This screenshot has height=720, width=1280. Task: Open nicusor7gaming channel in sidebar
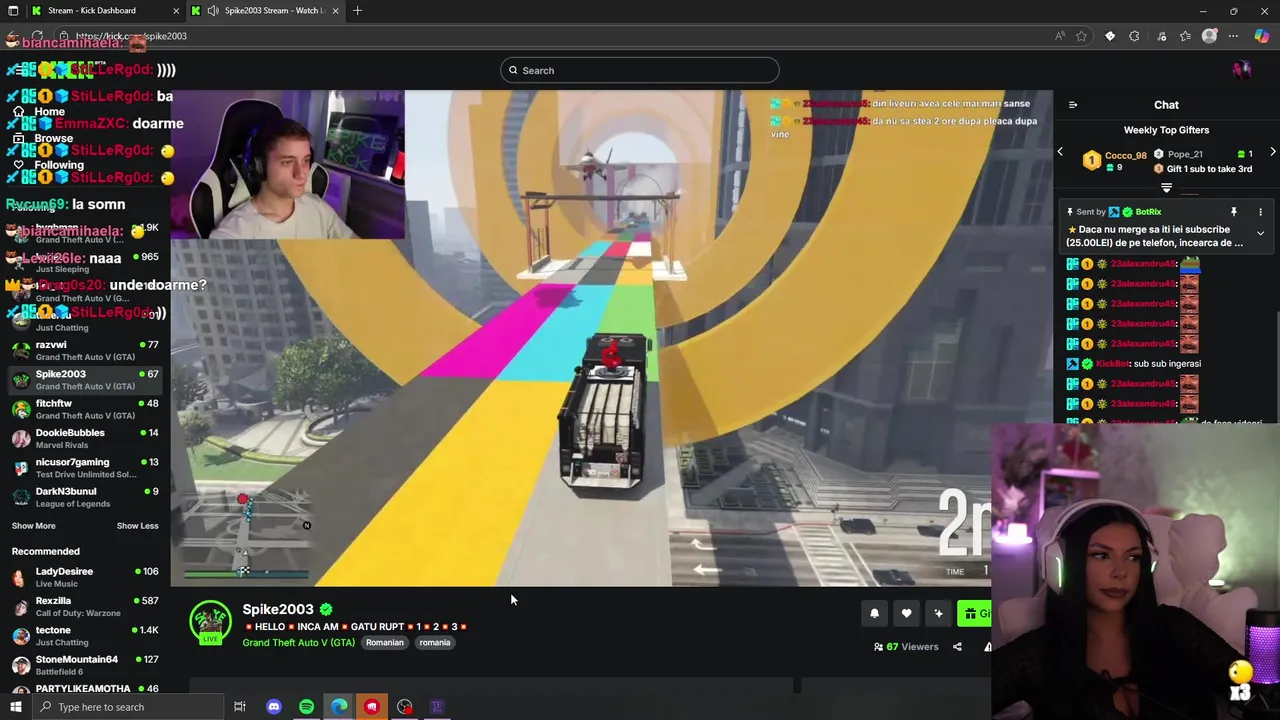tap(85, 468)
